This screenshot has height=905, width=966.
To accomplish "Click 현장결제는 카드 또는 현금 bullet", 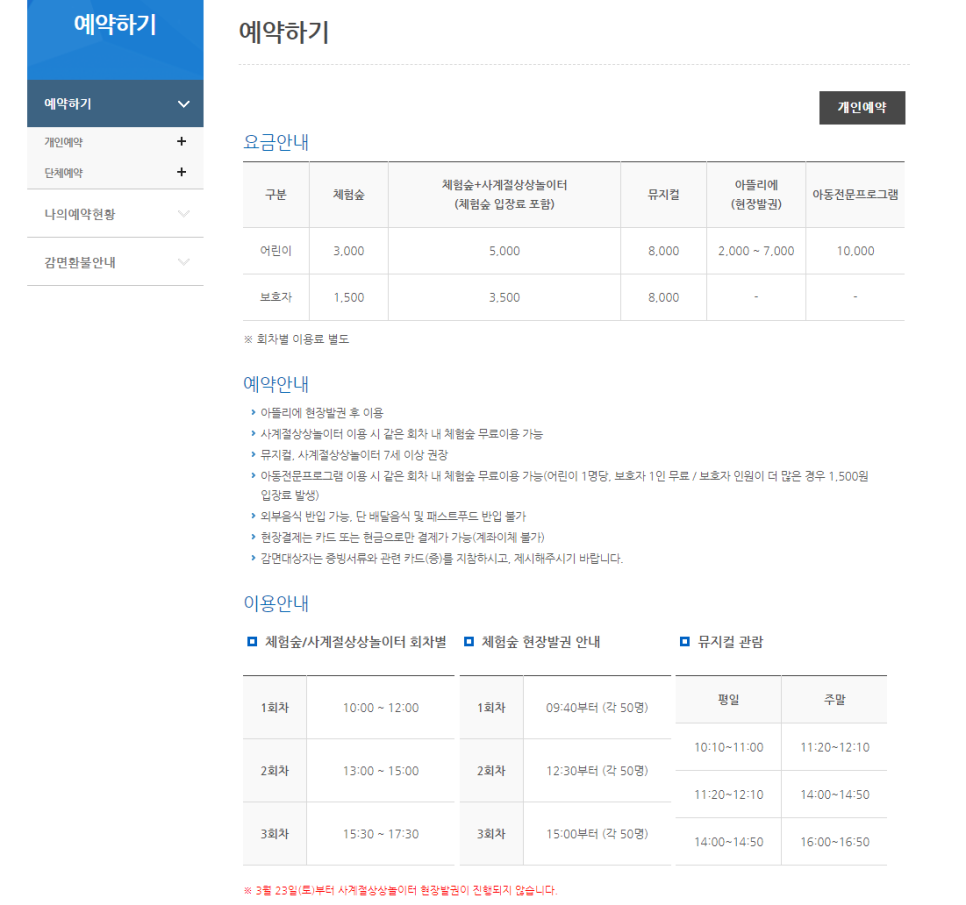I will click(x=402, y=537).
